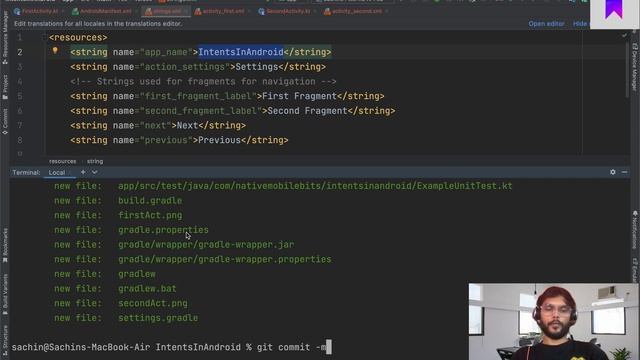Click settings.gradle in terminal output

[158, 318]
